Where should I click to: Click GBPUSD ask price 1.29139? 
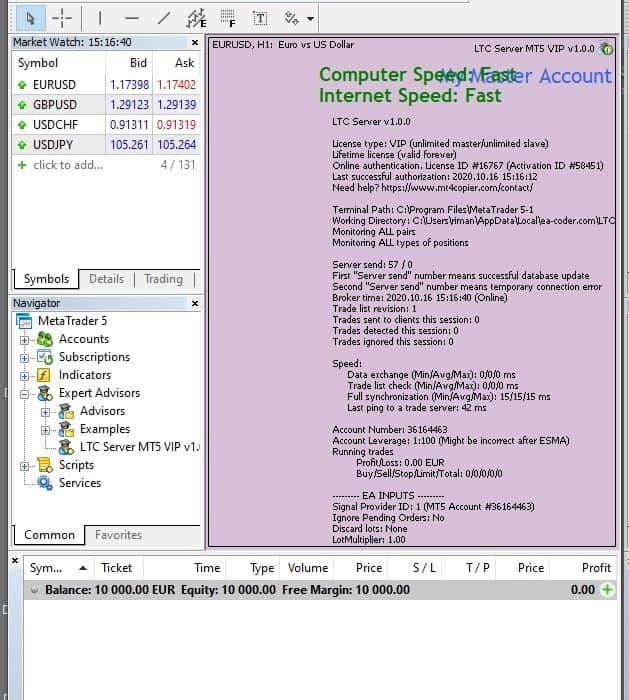pyautogui.click(x=176, y=104)
